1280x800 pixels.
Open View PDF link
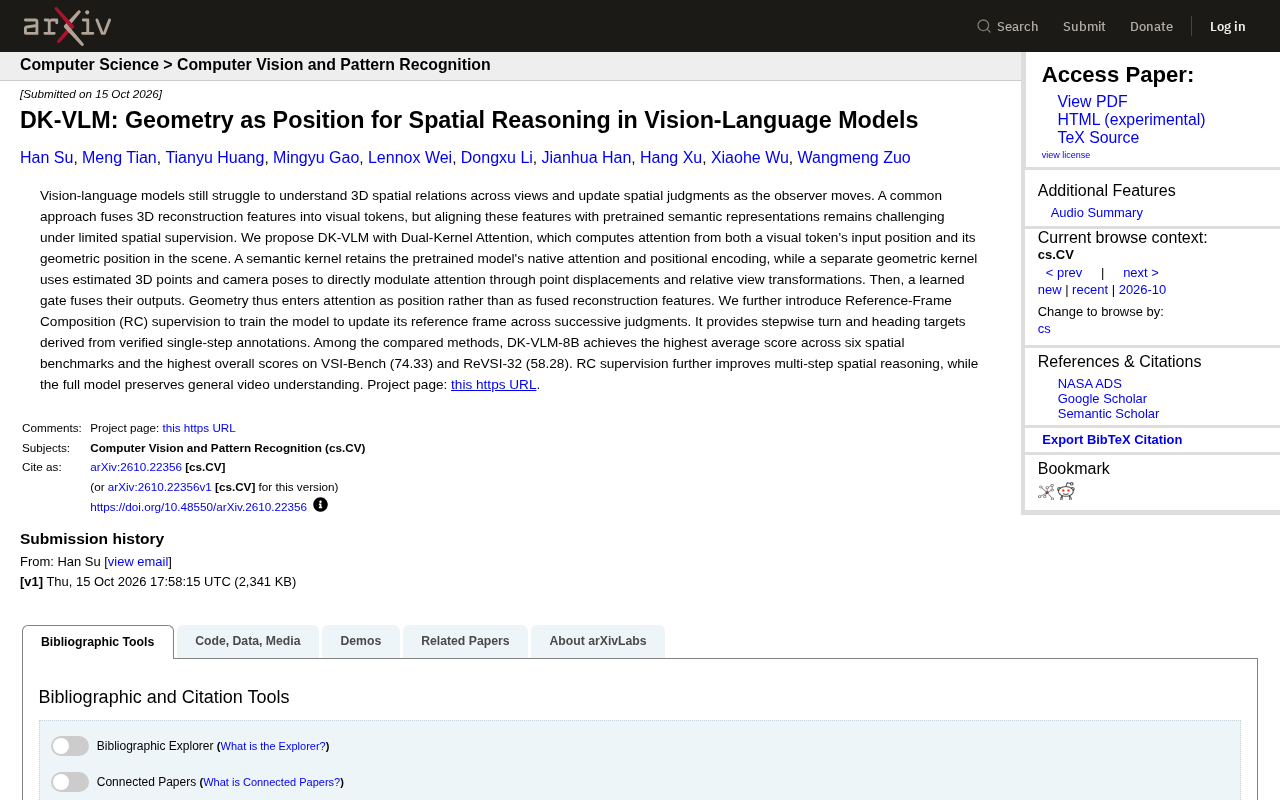[1092, 102]
